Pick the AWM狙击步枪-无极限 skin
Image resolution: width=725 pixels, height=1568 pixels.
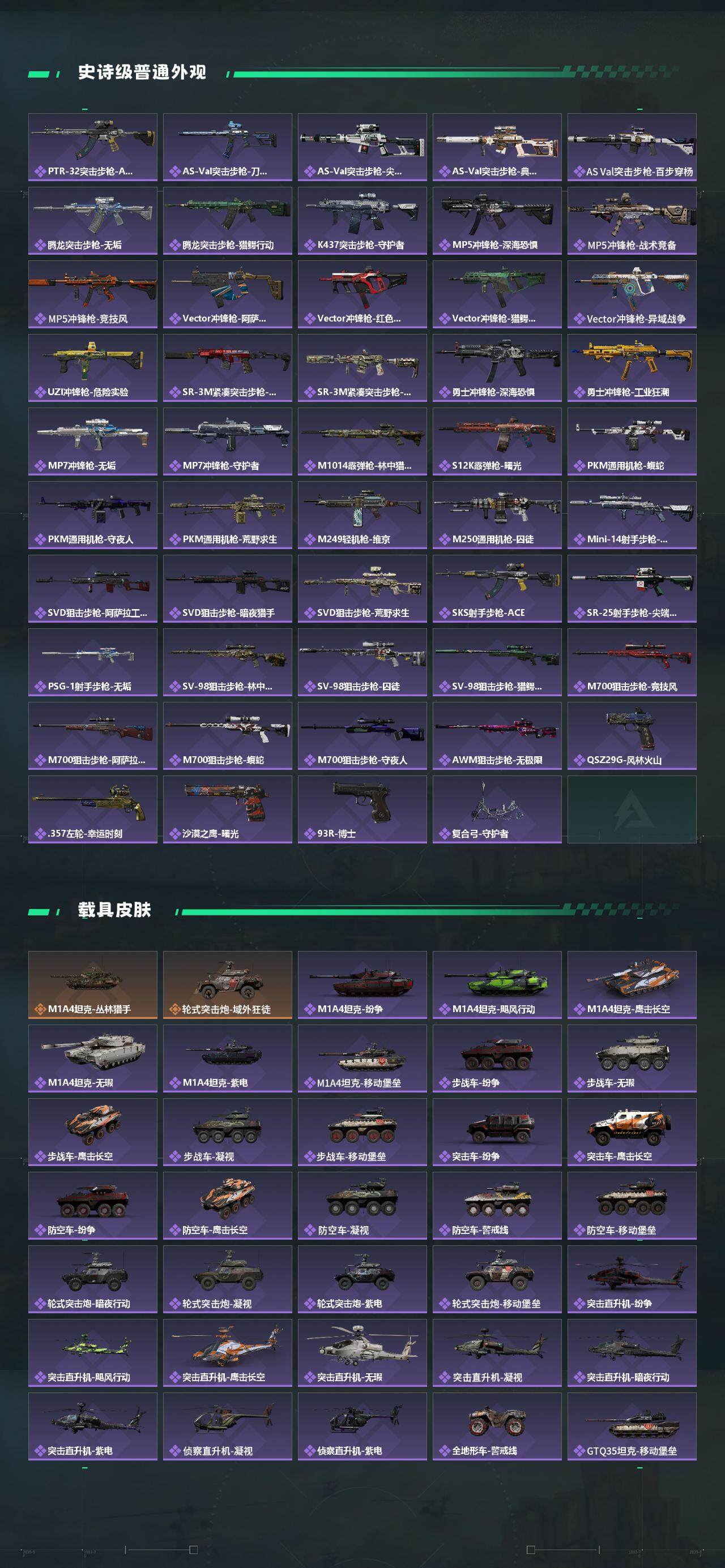point(497,736)
